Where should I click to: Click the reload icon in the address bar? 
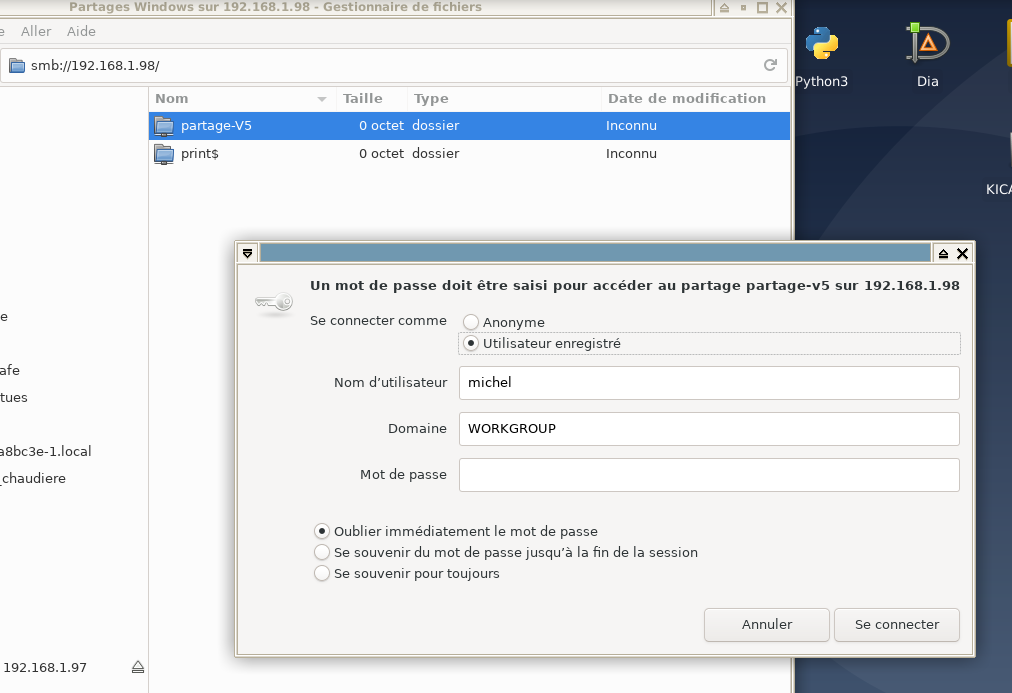tap(770, 65)
